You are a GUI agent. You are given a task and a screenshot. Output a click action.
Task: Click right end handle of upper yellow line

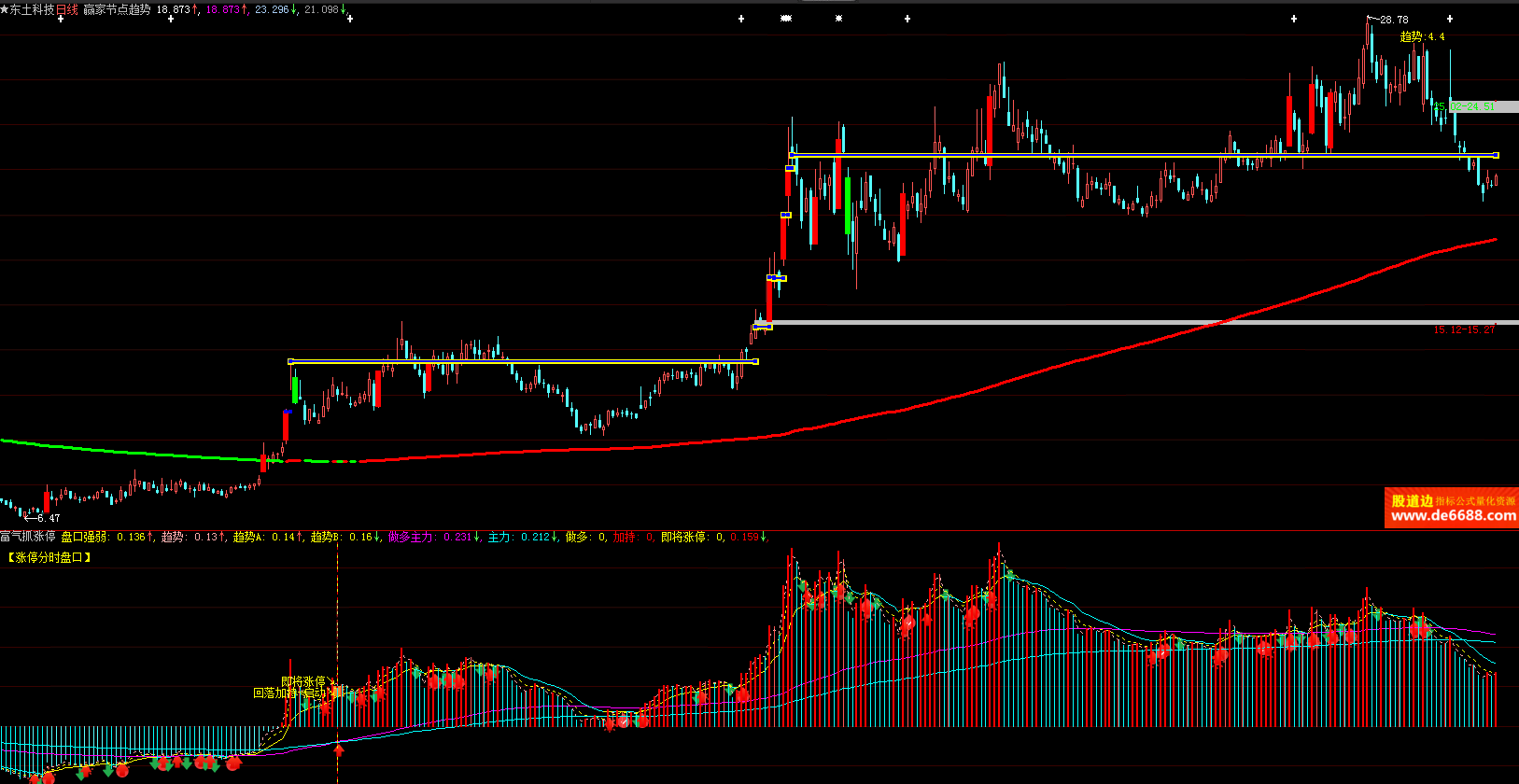(1496, 155)
